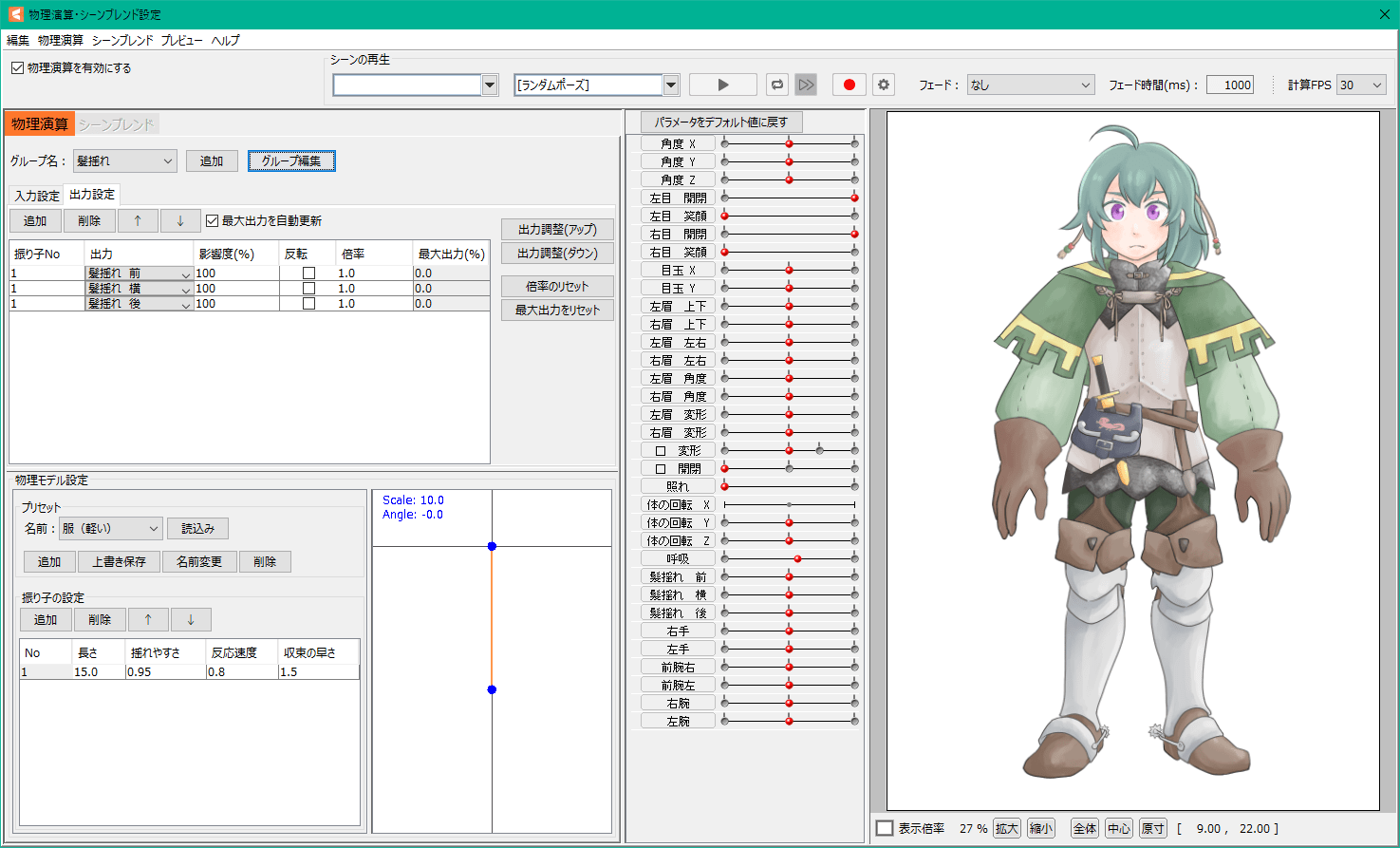1400x848 pixels.
Task: Open the フェード dropdown
Action: (x=1031, y=85)
